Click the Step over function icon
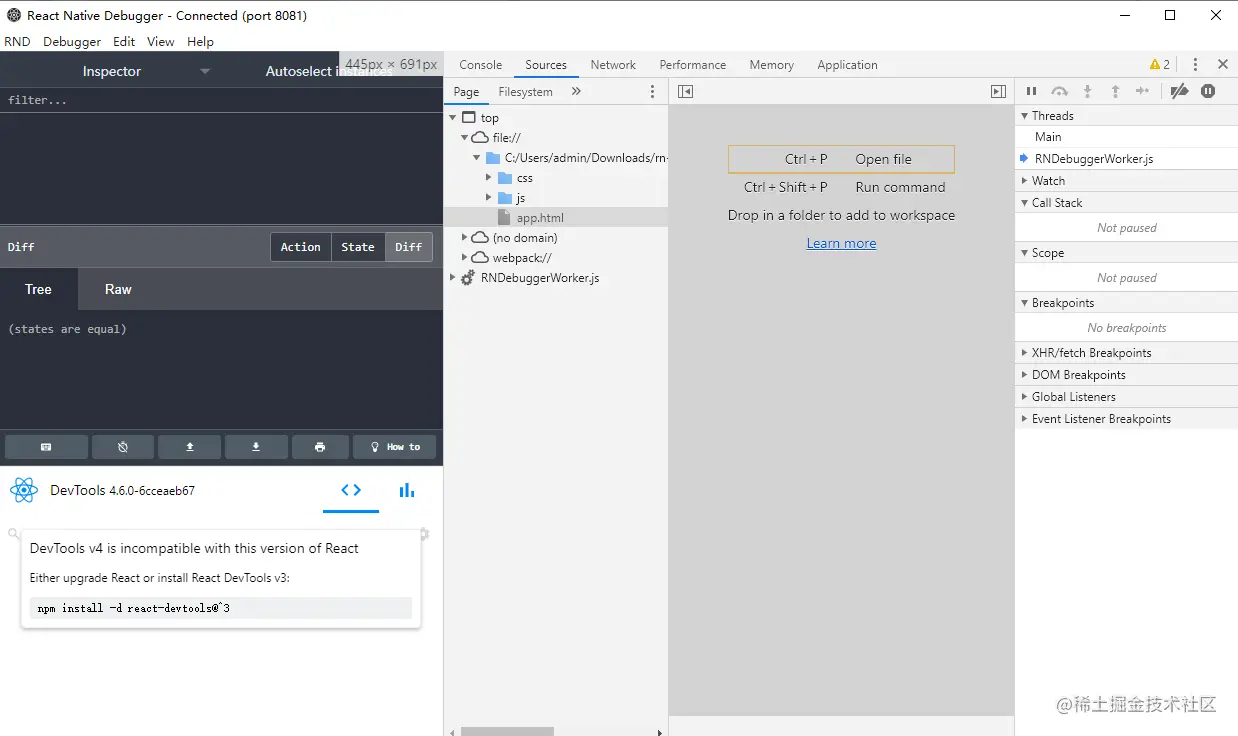Viewport: 1238px width, 736px height. (x=1059, y=91)
